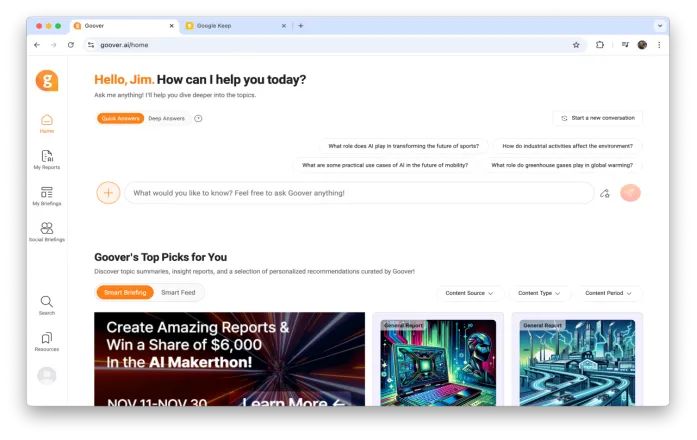
Task: Open the tab search dropdown arrow
Action: 660,26
